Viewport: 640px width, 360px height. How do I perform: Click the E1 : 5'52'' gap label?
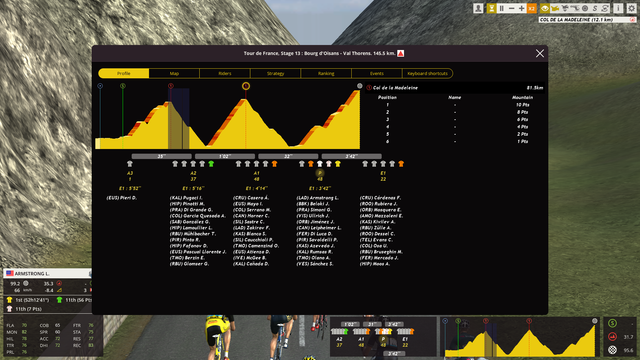130,189
